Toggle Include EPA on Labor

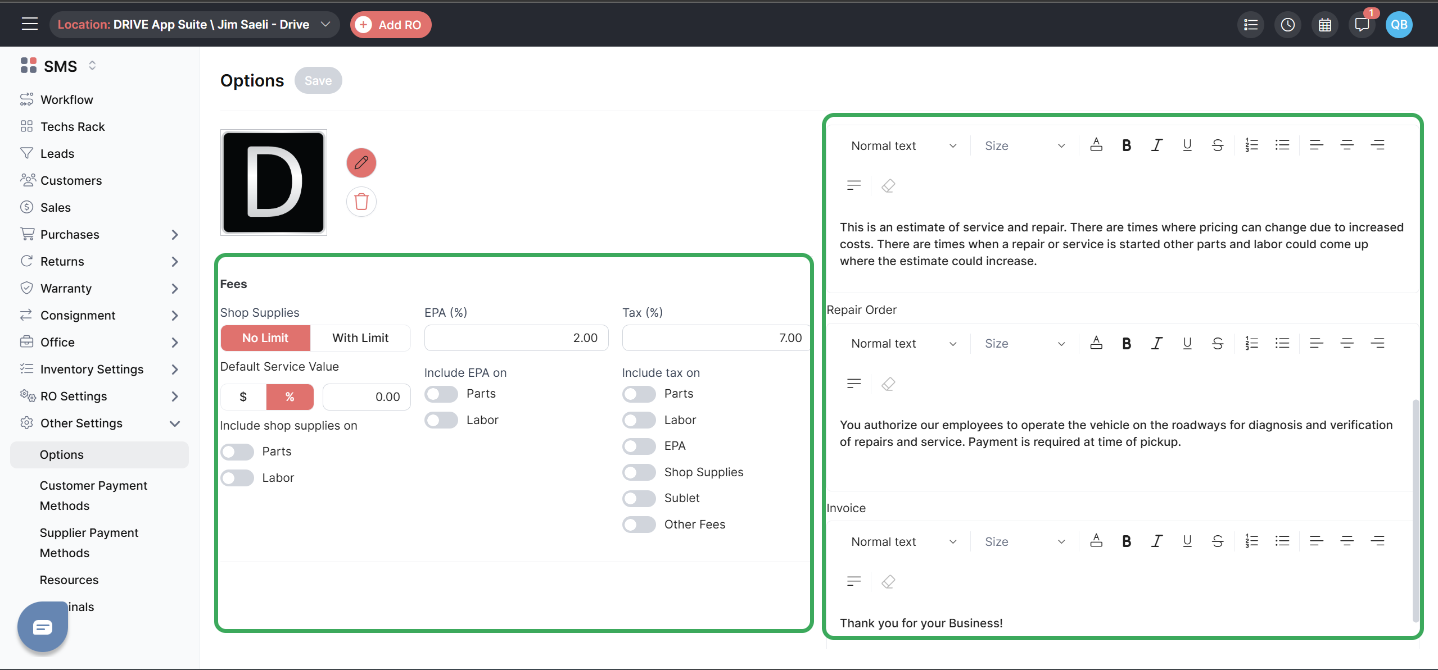(441, 420)
